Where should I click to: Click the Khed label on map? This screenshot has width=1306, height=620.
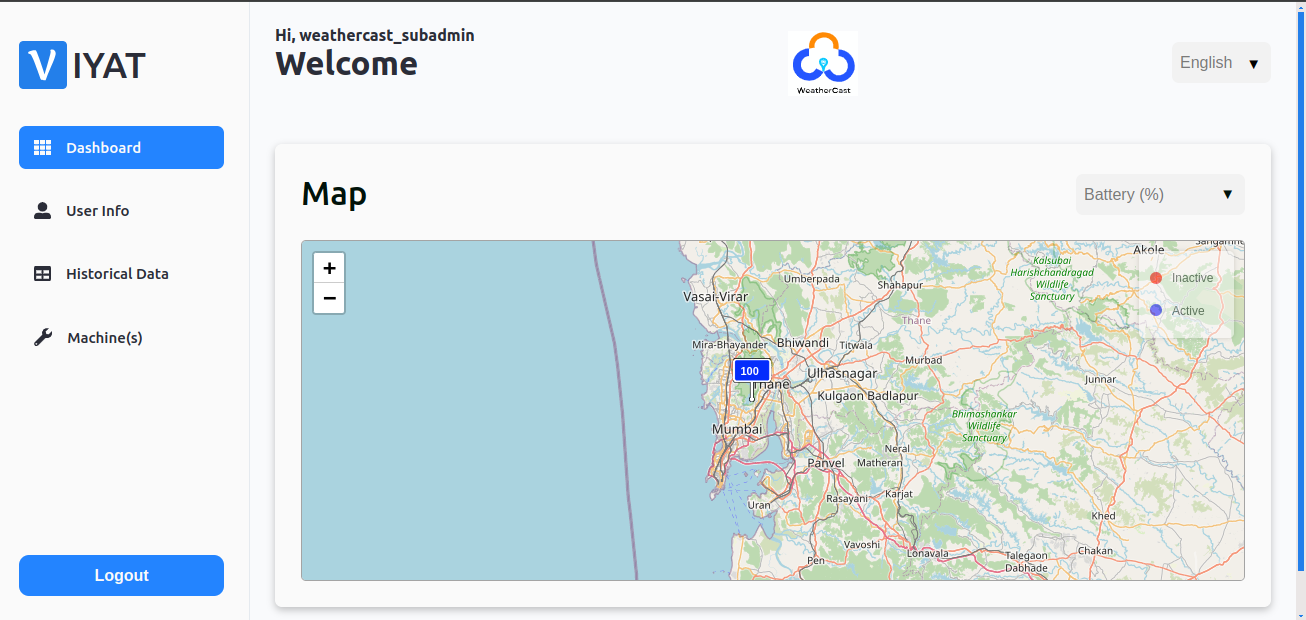point(1103,516)
